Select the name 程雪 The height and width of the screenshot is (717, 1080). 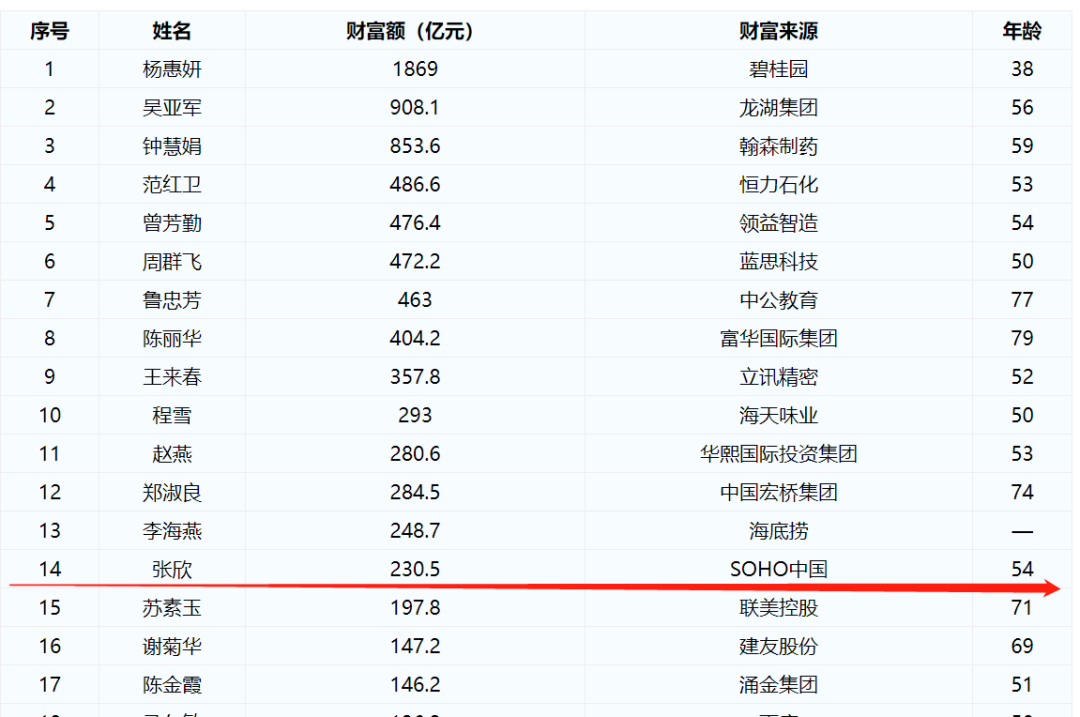(172, 415)
